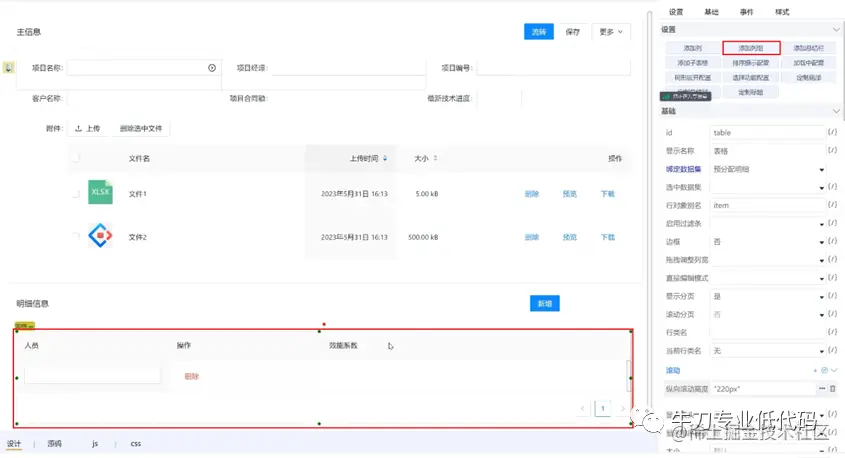The width and height of the screenshot is (845, 458).
Task: Click 预览 link for 文件2
Action: (570, 237)
